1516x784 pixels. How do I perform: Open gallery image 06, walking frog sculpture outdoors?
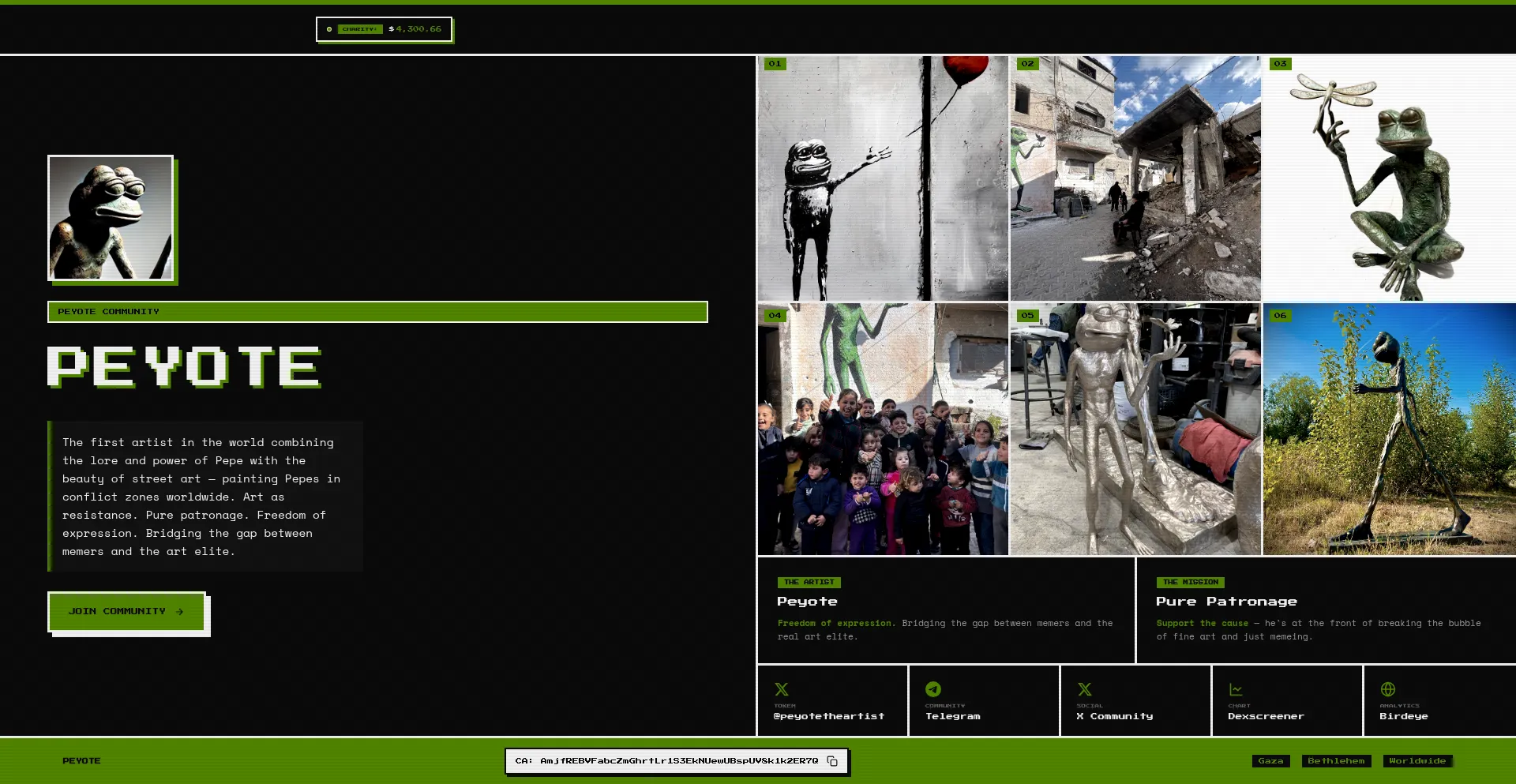point(1389,429)
